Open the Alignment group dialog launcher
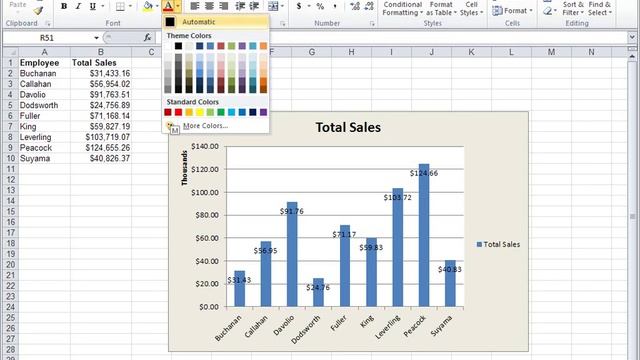This screenshot has width=640, height=360. click(x=282, y=24)
